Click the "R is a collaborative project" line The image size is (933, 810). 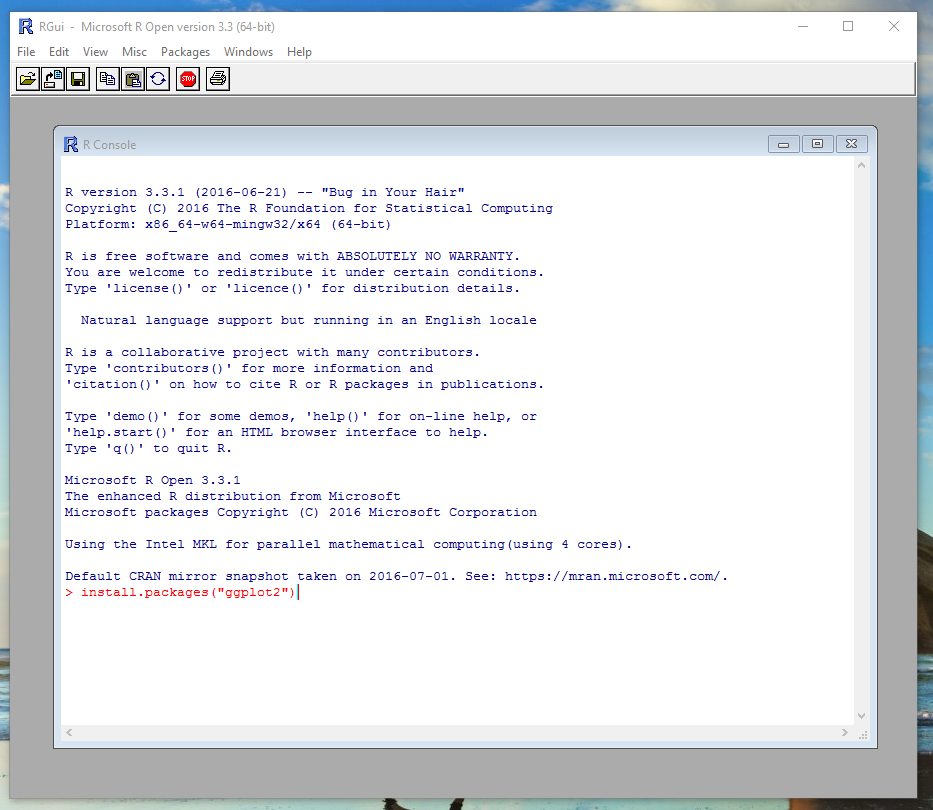(273, 352)
